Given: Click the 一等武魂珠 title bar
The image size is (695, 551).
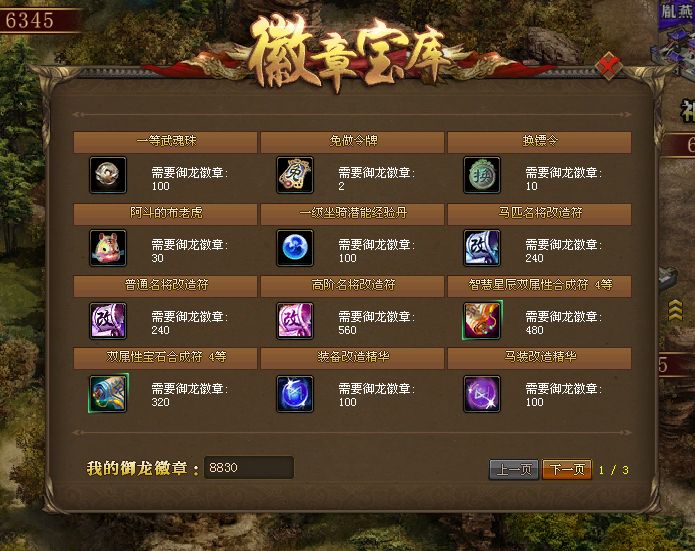Looking at the screenshot, I should tap(165, 142).
